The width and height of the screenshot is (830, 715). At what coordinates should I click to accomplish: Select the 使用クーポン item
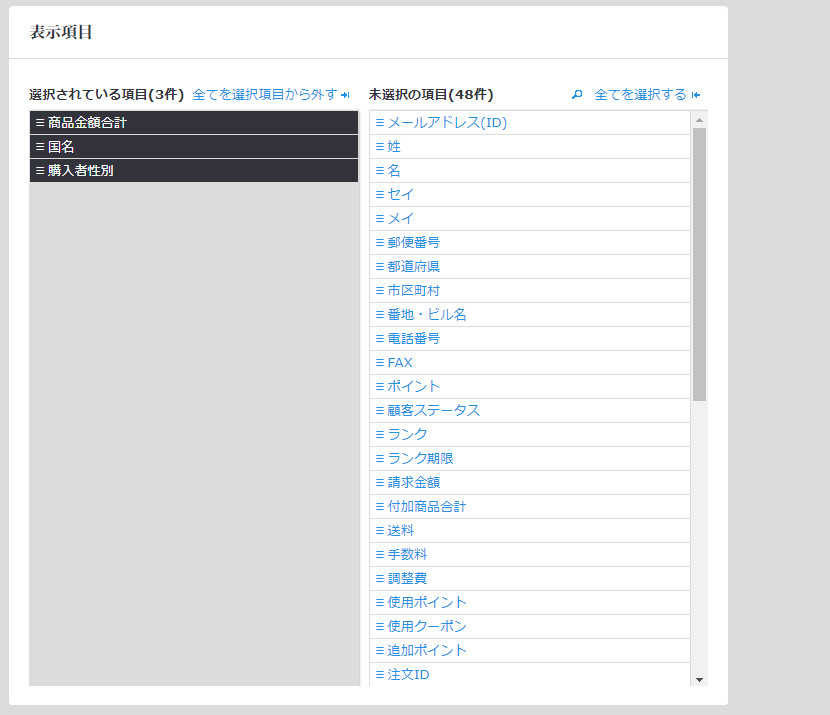pos(427,627)
